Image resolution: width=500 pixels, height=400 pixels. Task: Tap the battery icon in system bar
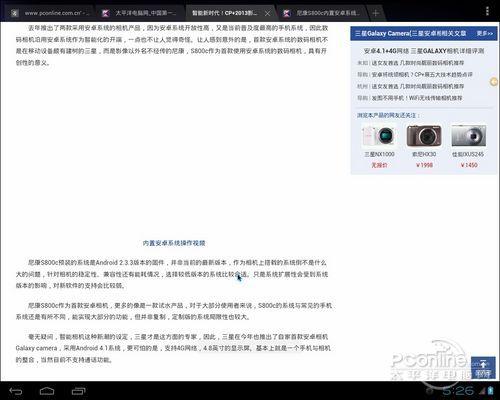[491, 391]
